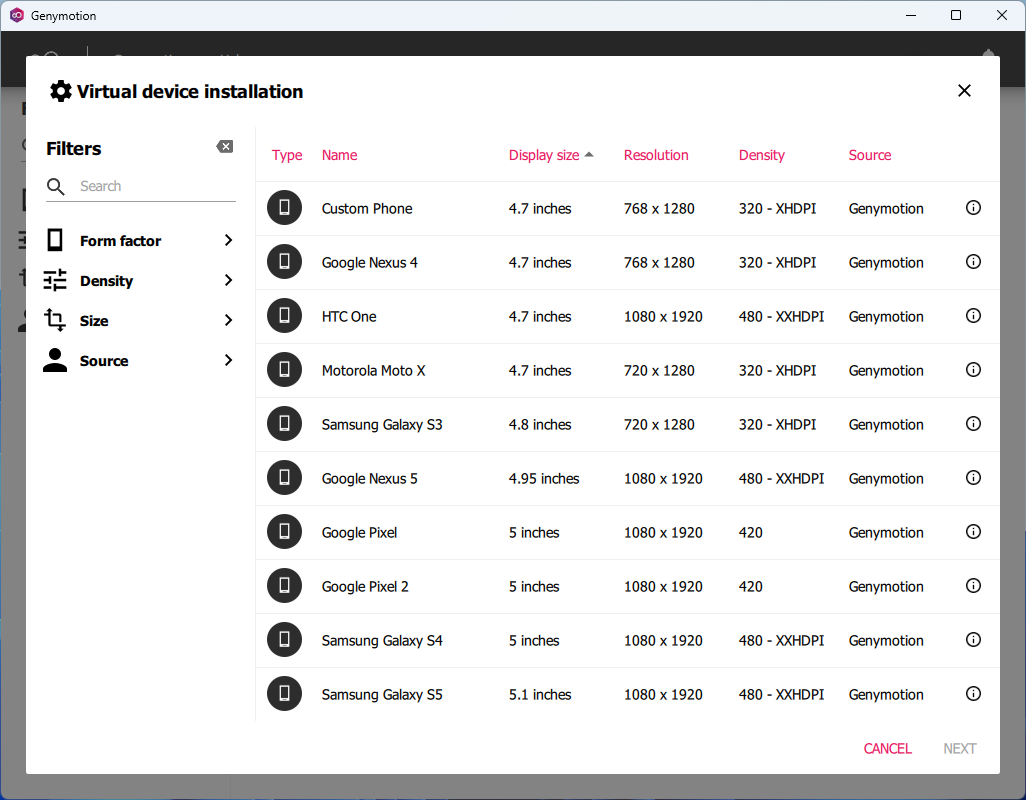
Task: Sort the list by Resolution column
Action: [x=656, y=155]
